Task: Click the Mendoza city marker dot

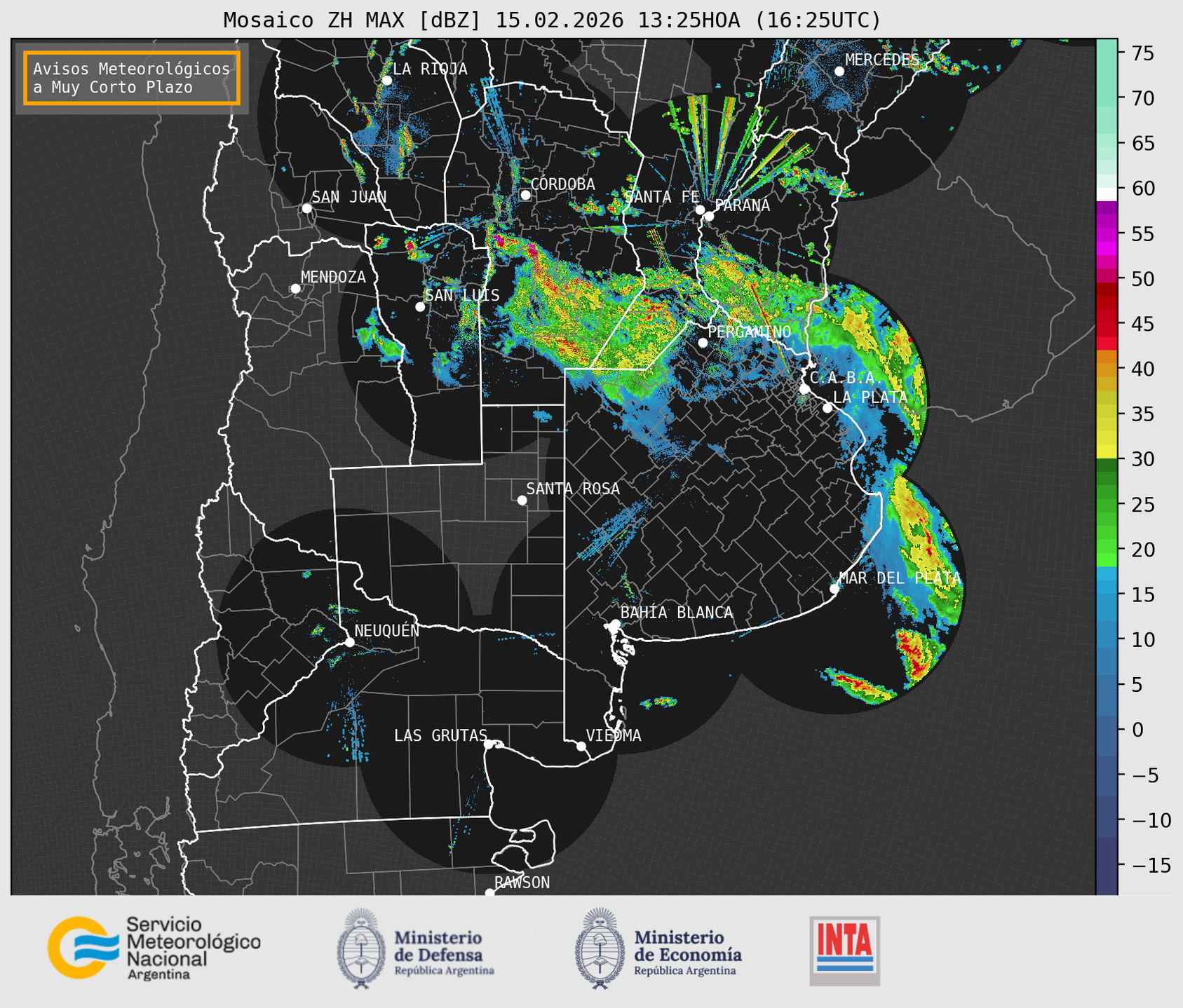Action: tap(296, 289)
